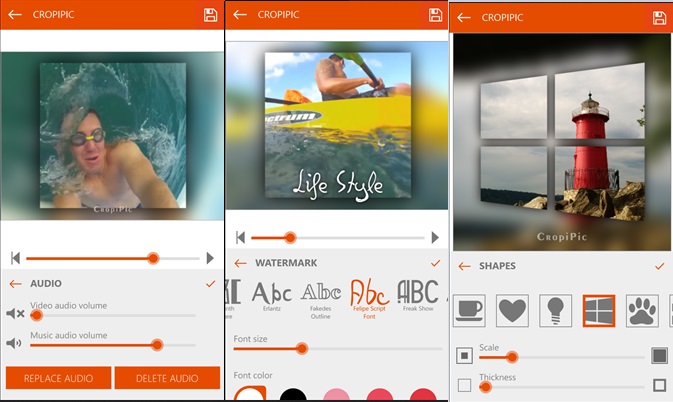Go back from the Audio panel

click(x=15, y=284)
